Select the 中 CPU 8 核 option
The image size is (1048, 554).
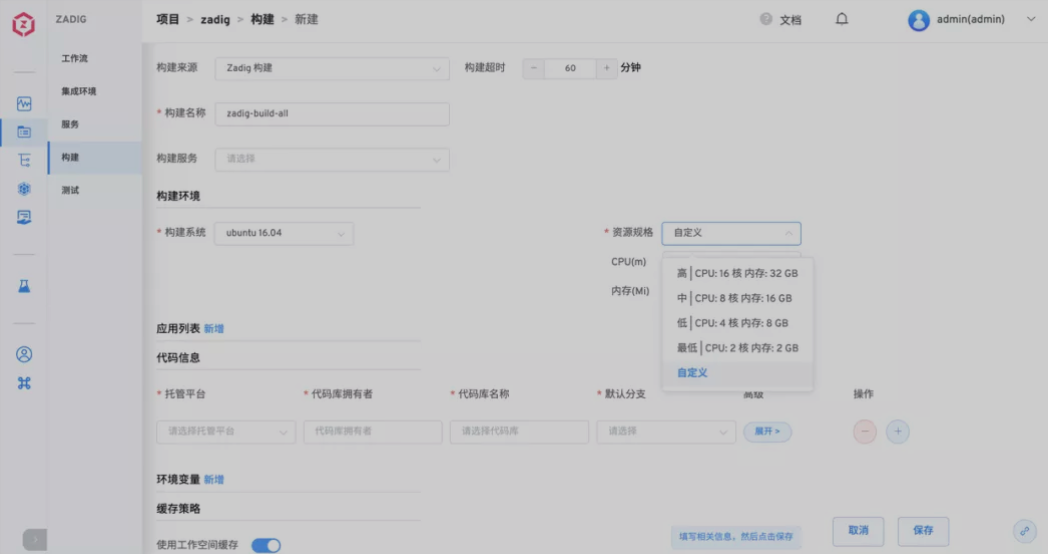(x=737, y=298)
